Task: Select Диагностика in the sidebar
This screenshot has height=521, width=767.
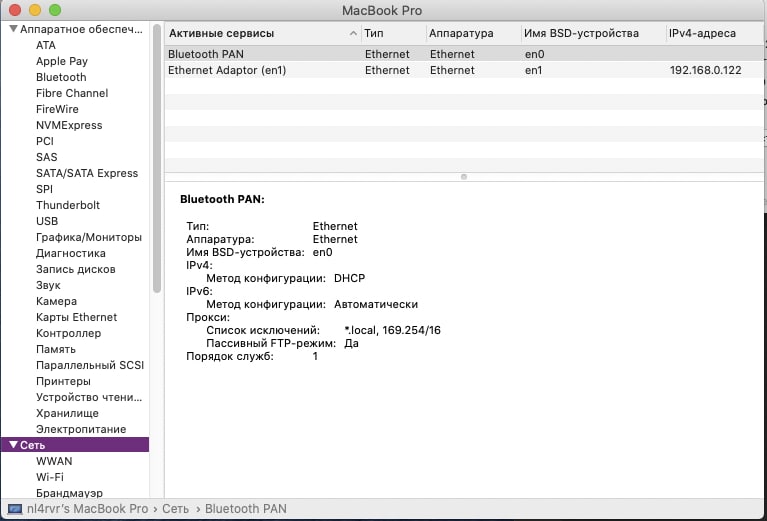Action: (70, 253)
